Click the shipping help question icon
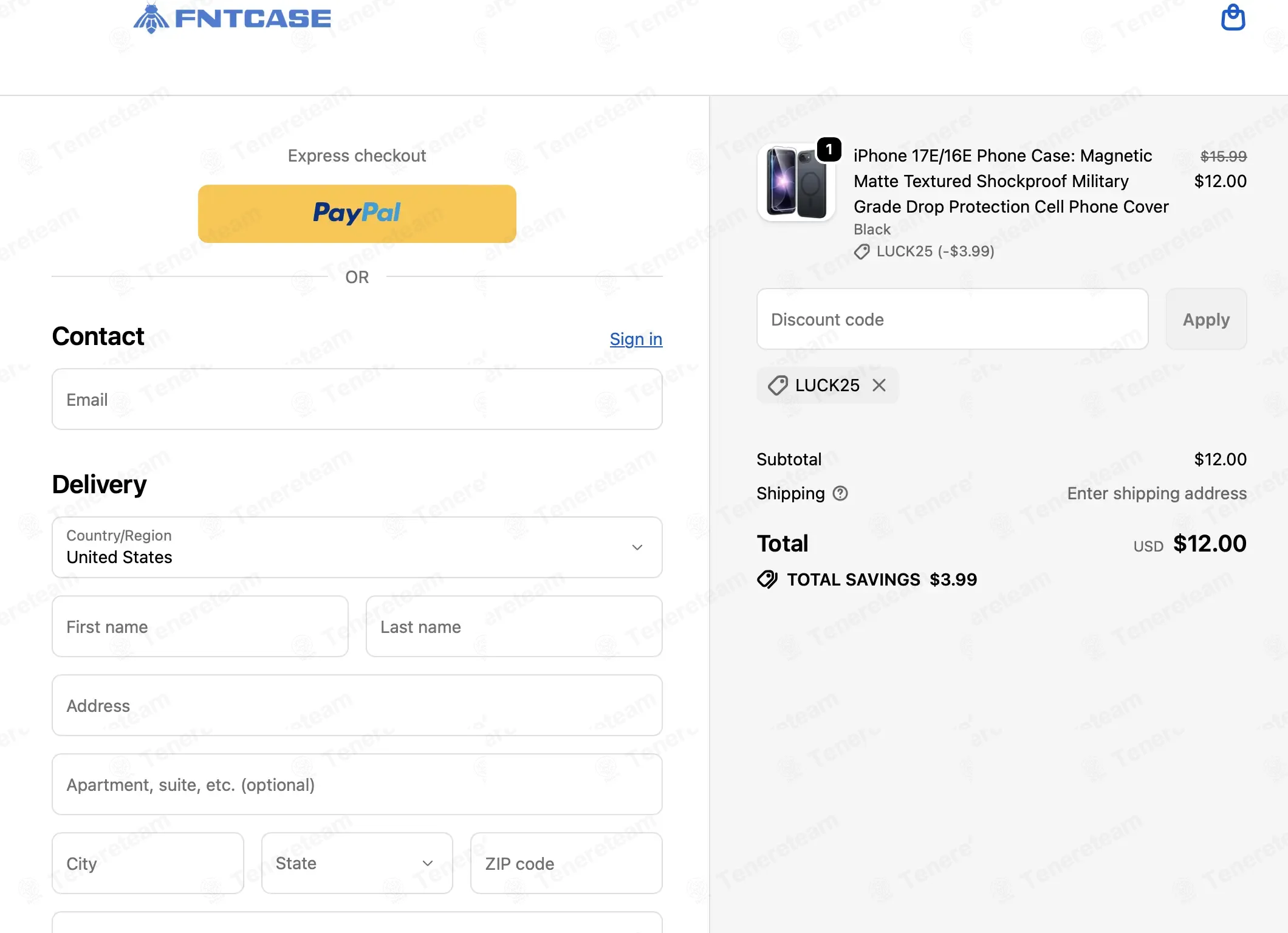This screenshot has height=933, width=1288. click(840, 493)
